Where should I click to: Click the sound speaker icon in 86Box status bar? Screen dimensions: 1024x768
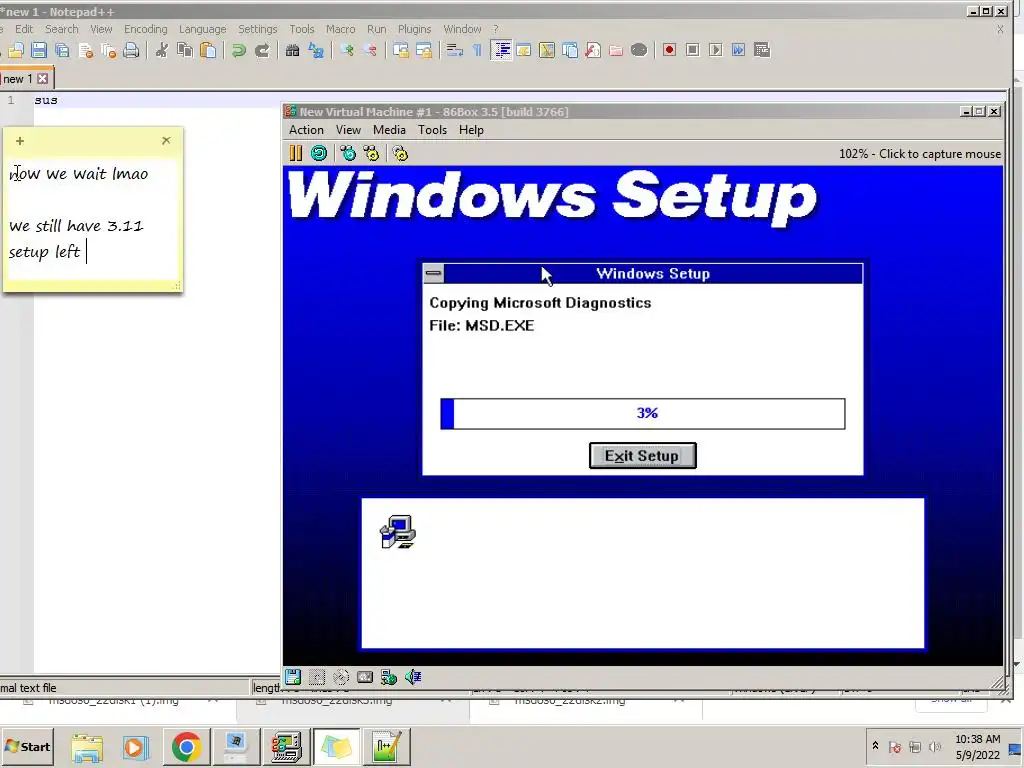[413, 677]
